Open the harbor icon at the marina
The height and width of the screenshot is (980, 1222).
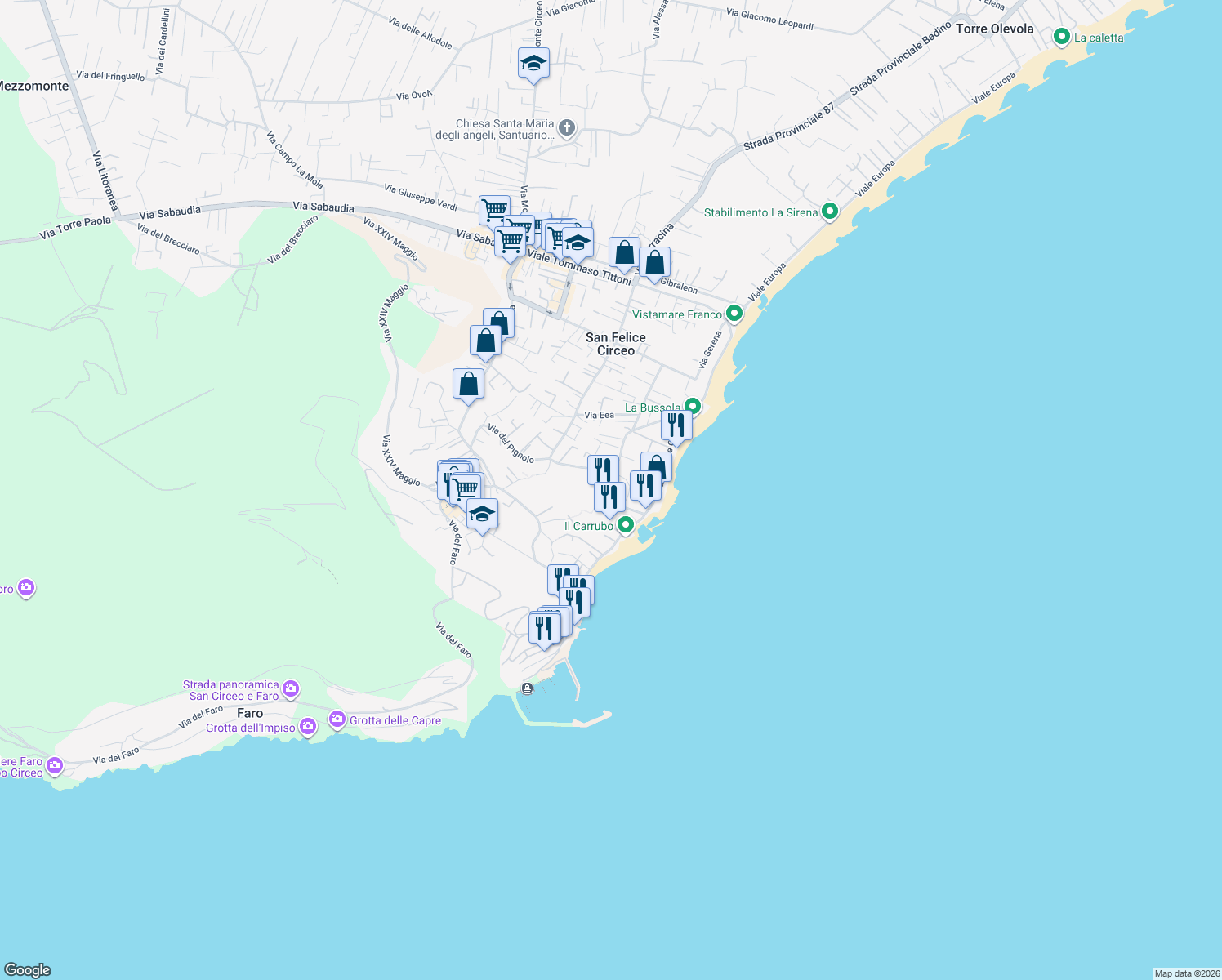tap(528, 688)
